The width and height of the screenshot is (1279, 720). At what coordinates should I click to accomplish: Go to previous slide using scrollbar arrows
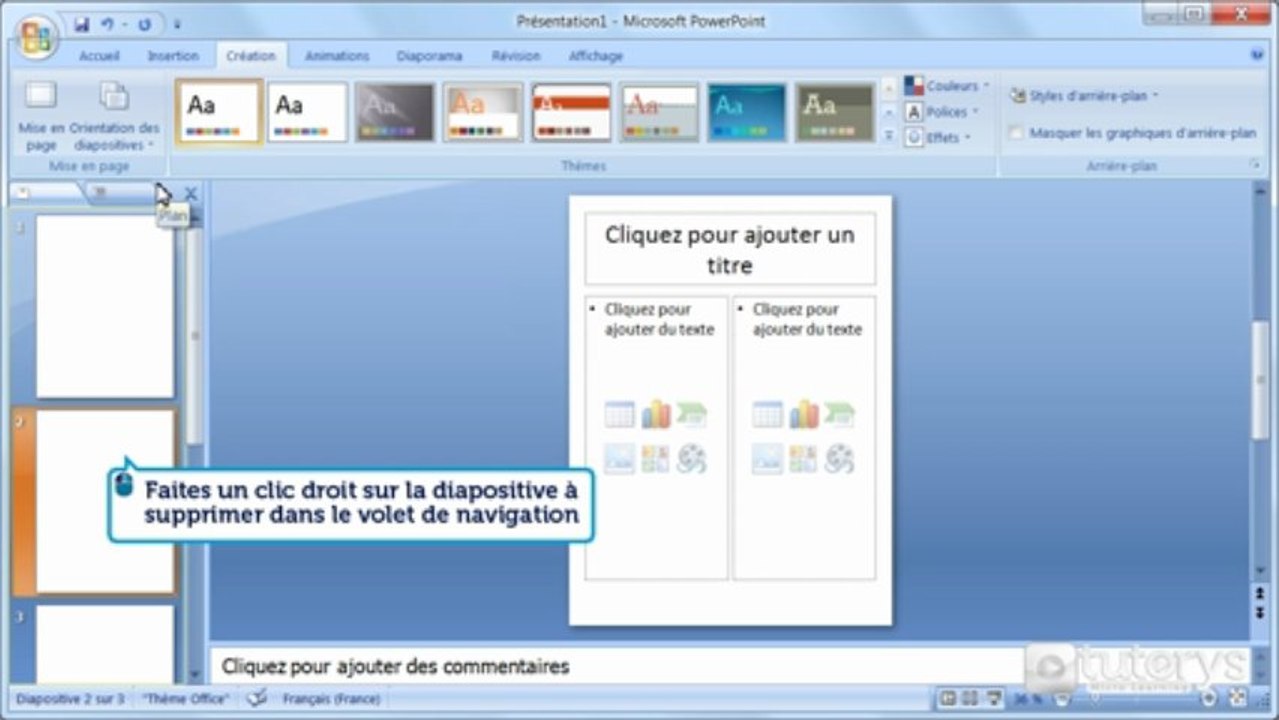click(1260, 594)
